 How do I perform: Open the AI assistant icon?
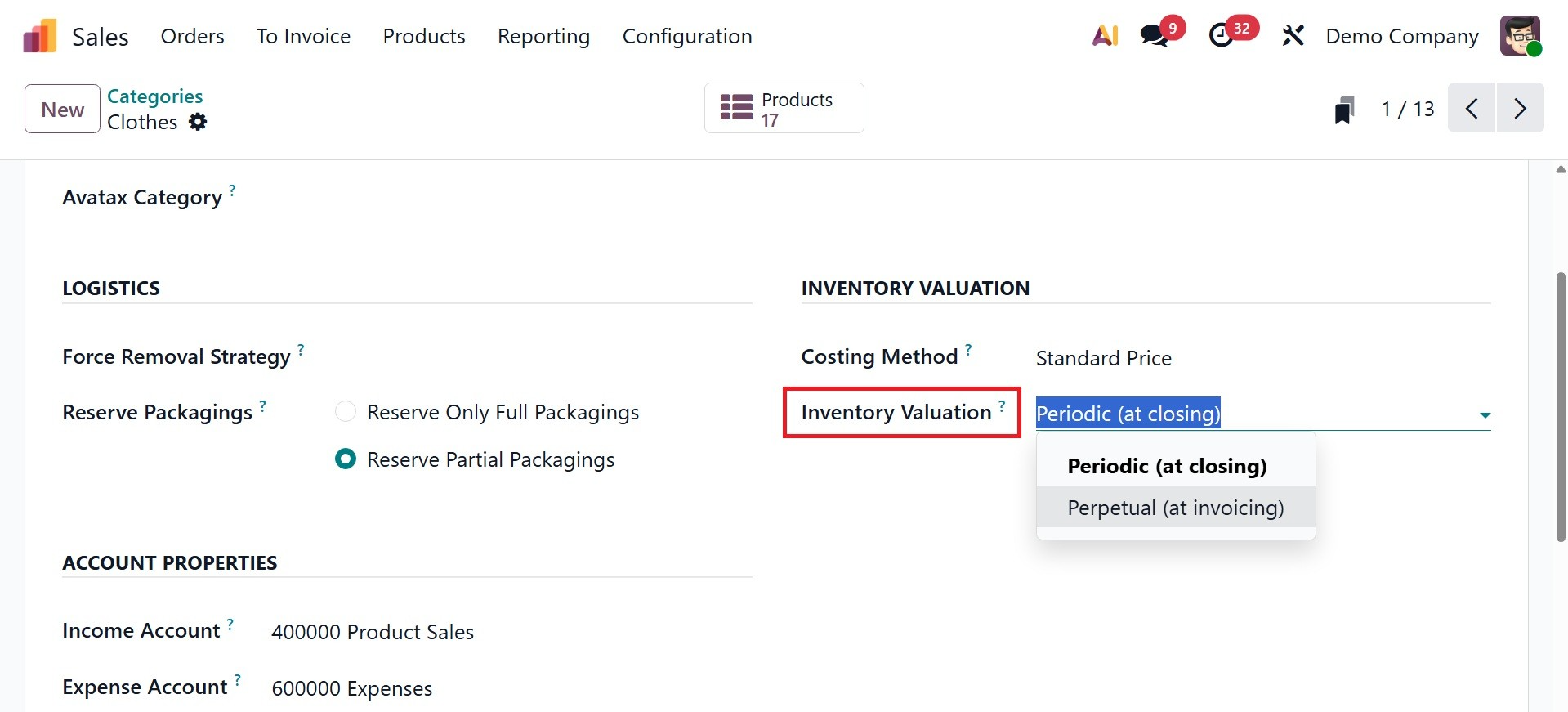[x=1105, y=36]
